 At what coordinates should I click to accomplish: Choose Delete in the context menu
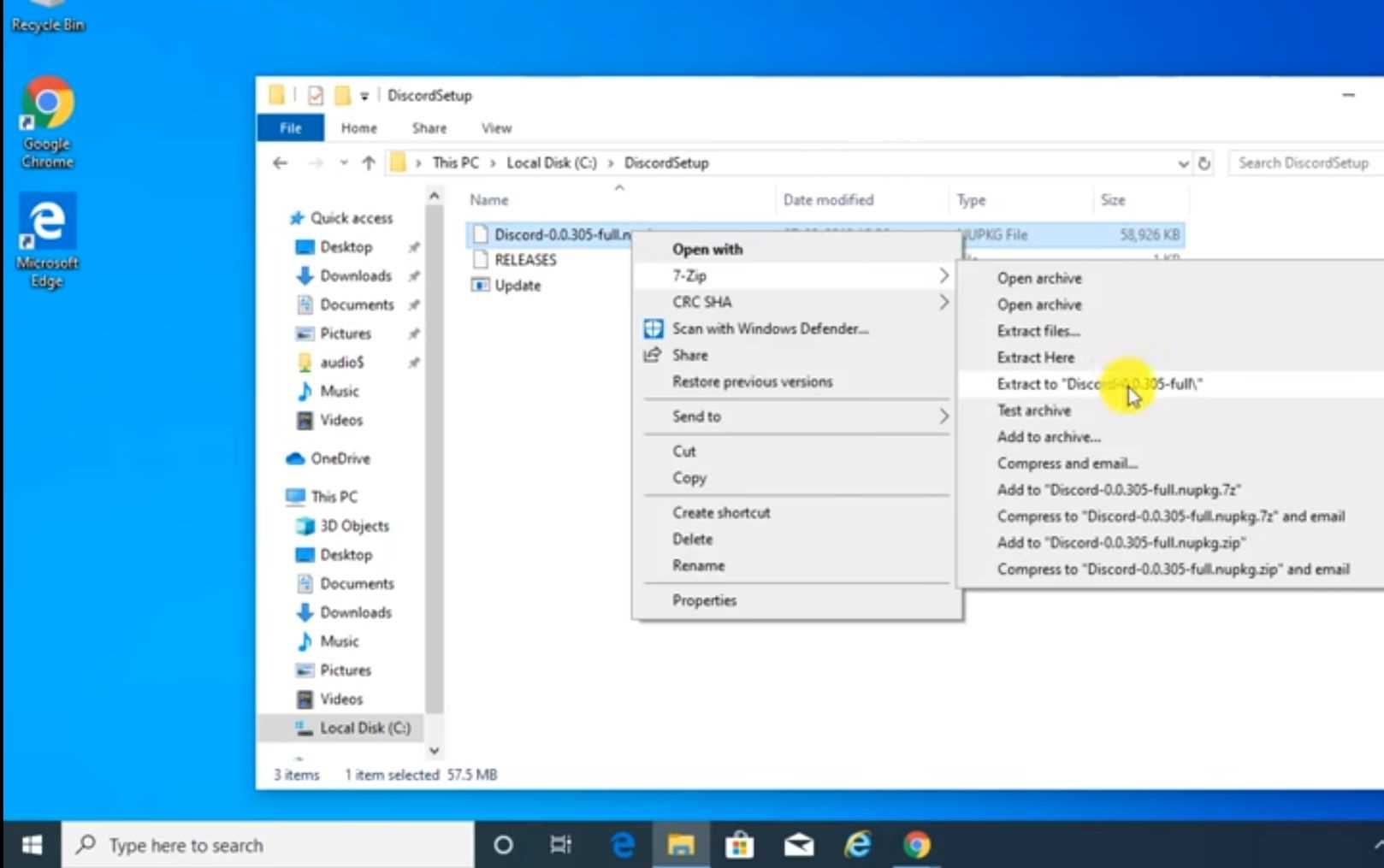(796, 539)
